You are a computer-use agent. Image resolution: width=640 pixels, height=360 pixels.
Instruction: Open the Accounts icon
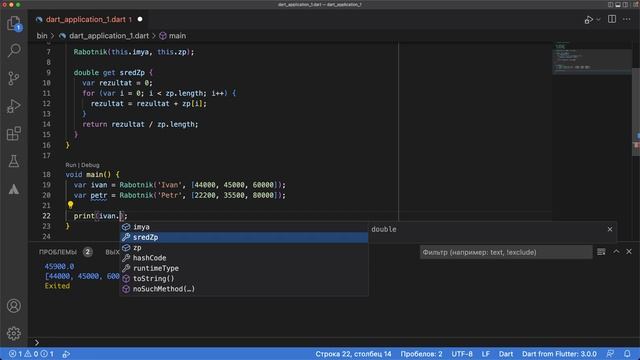click(x=14, y=306)
